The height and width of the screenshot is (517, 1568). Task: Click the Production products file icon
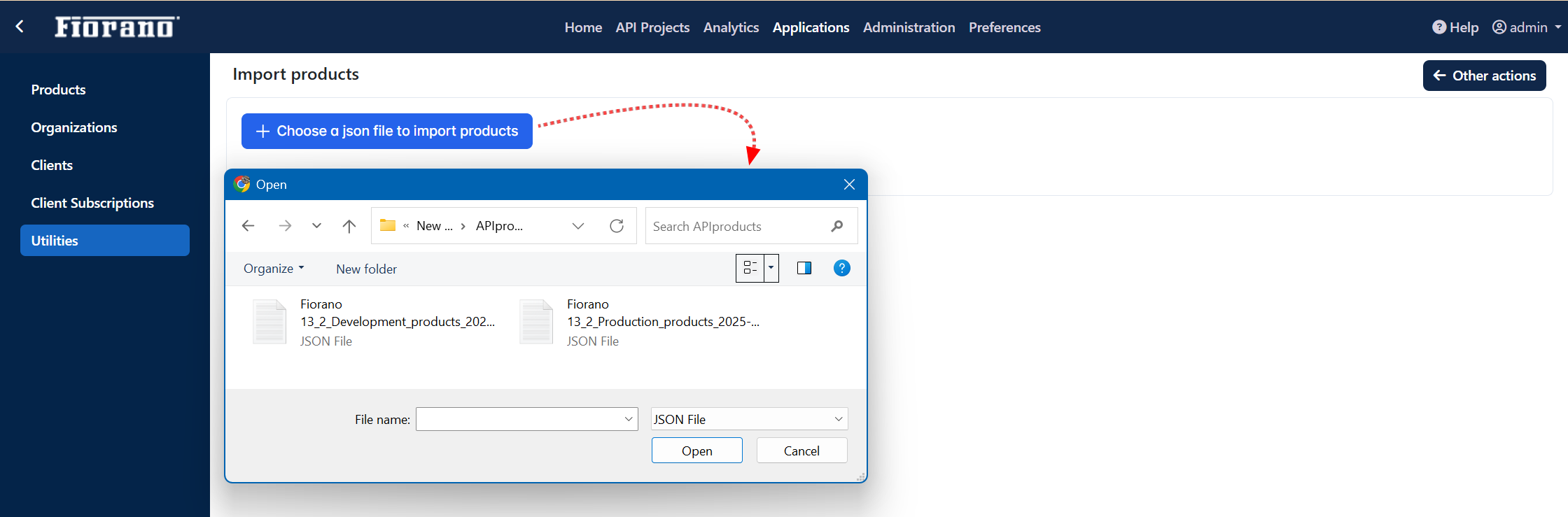pyautogui.click(x=536, y=322)
